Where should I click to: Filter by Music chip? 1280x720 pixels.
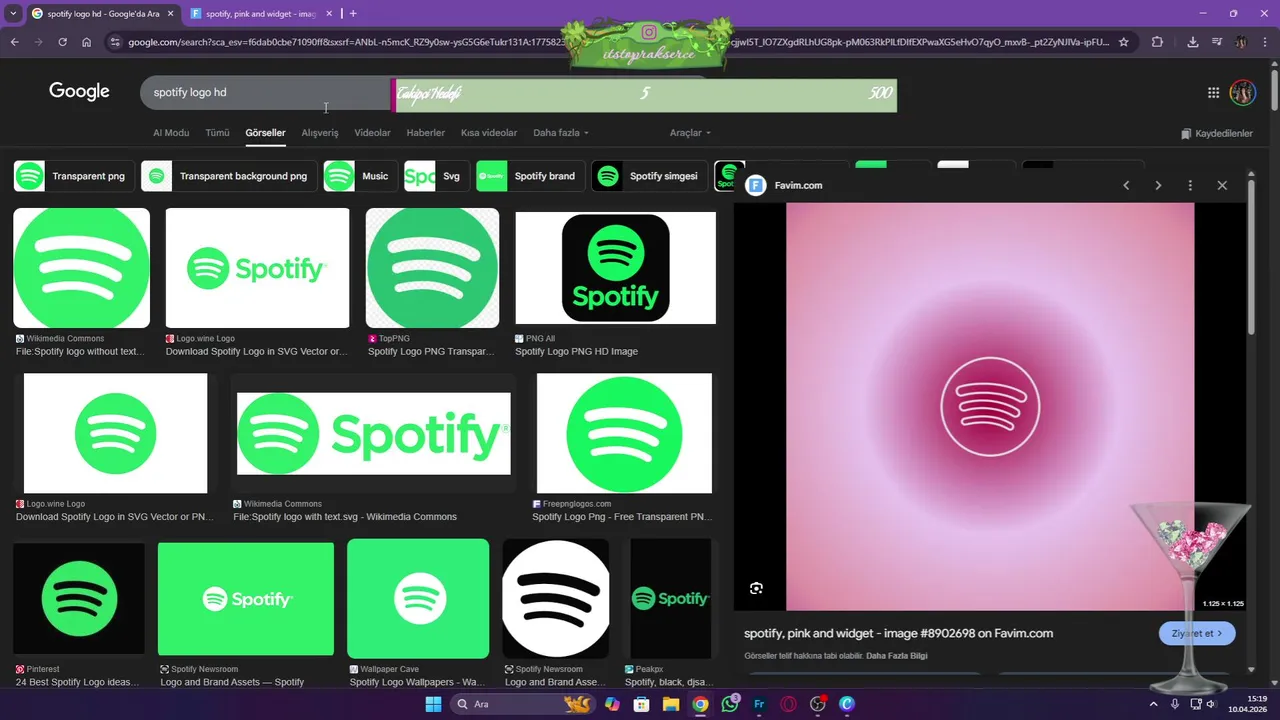point(360,176)
